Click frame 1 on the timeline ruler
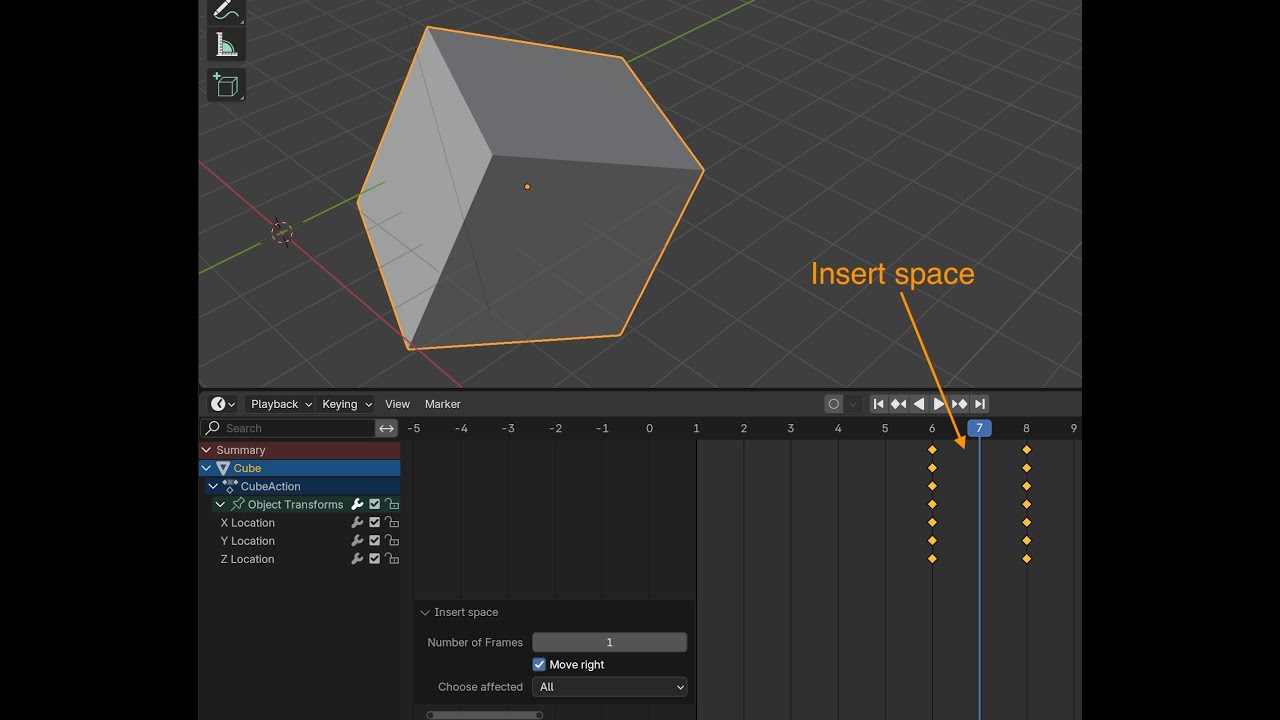Viewport: 1280px width, 720px height. (696, 428)
